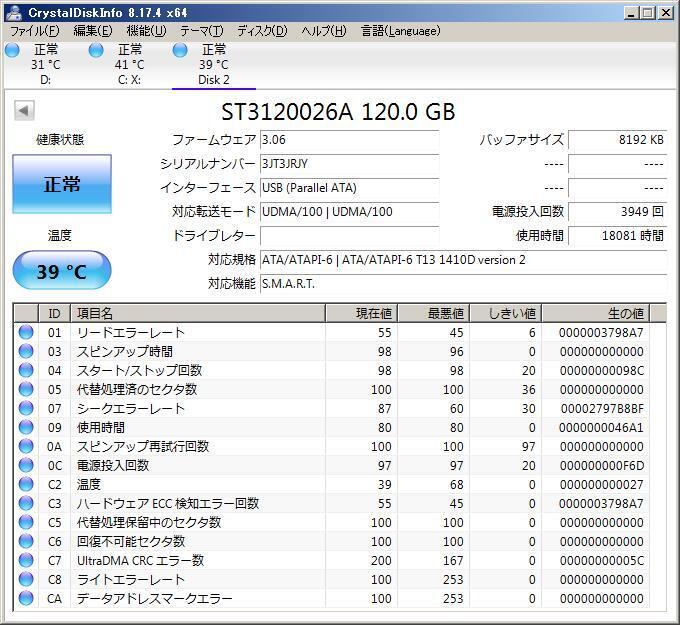Click raw value 0000000046A1

point(601,428)
